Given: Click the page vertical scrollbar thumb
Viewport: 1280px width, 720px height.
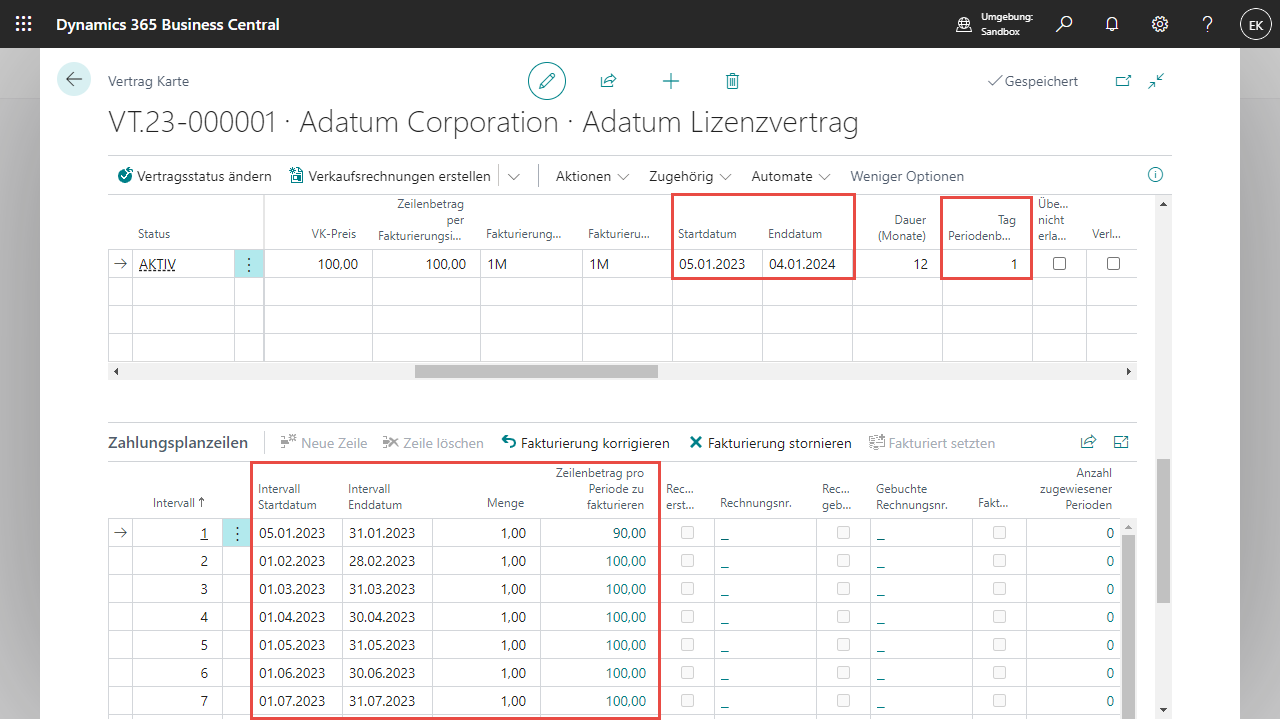Looking at the screenshot, I should 1163,531.
